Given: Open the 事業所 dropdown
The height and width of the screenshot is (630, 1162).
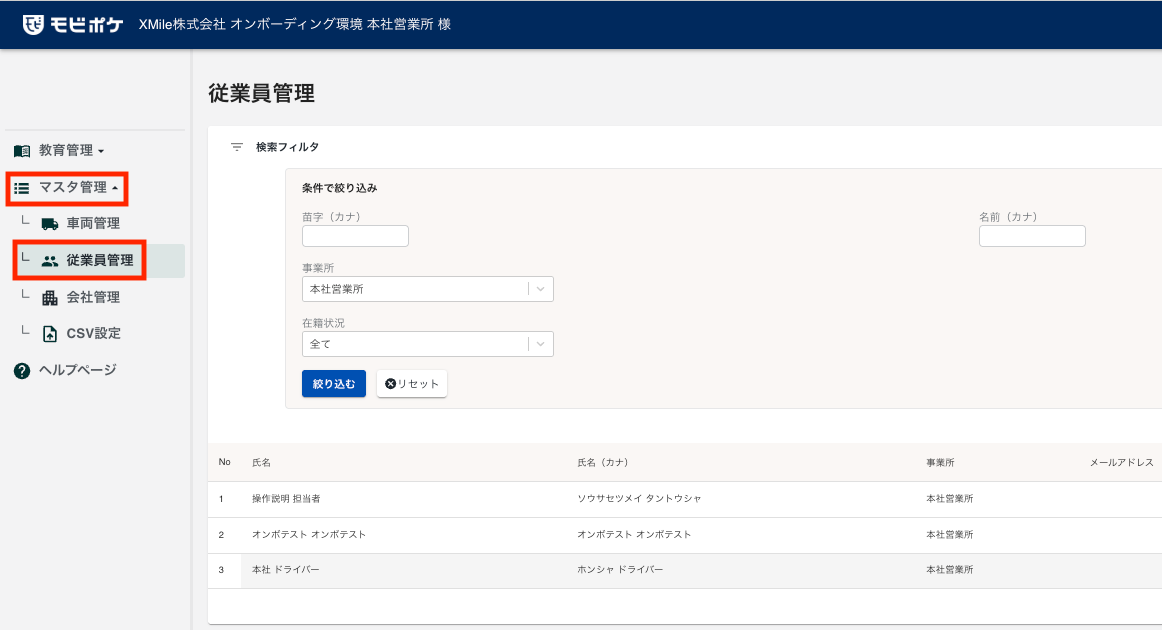Looking at the screenshot, I should click(427, 289).
